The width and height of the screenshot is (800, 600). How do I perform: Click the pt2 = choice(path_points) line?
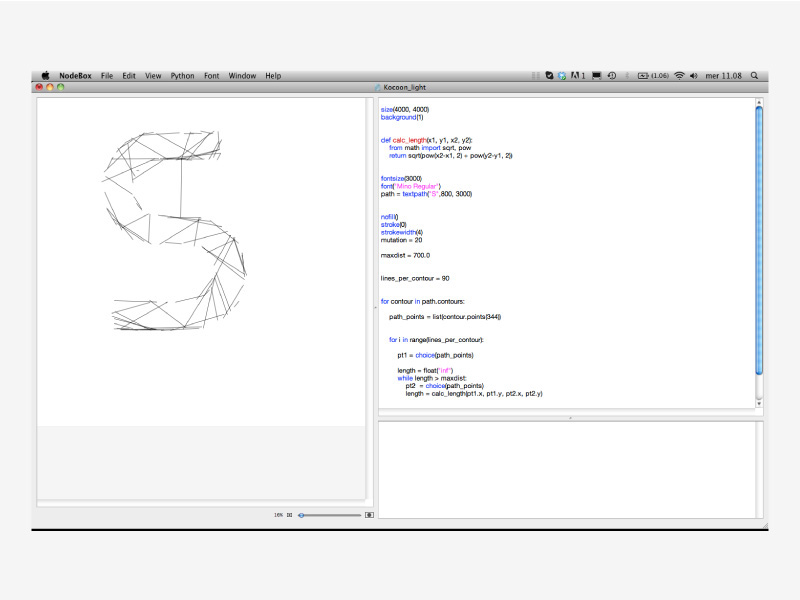(x=444, y=386)
